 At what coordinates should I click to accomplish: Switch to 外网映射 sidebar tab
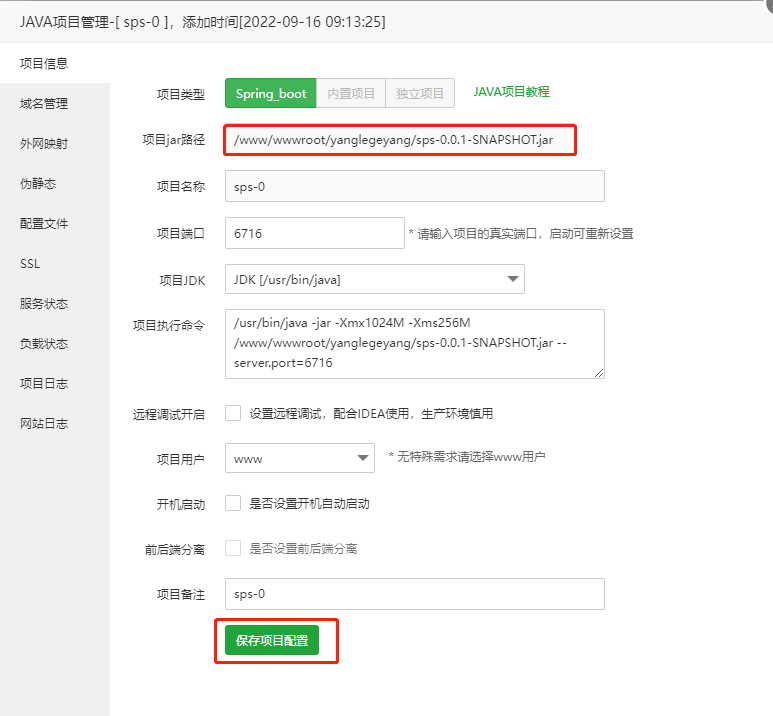coord(44,143)
